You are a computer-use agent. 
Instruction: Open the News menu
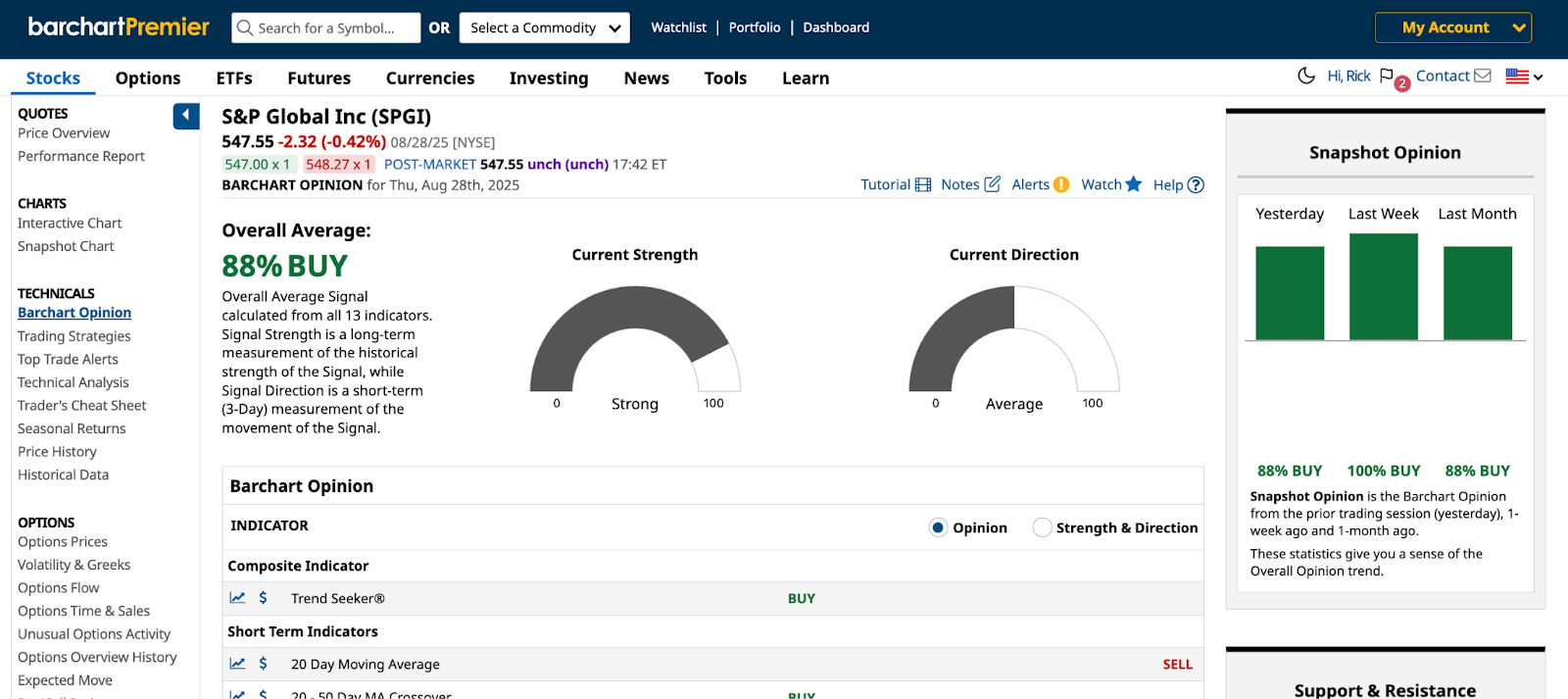(x=647, y=77)
